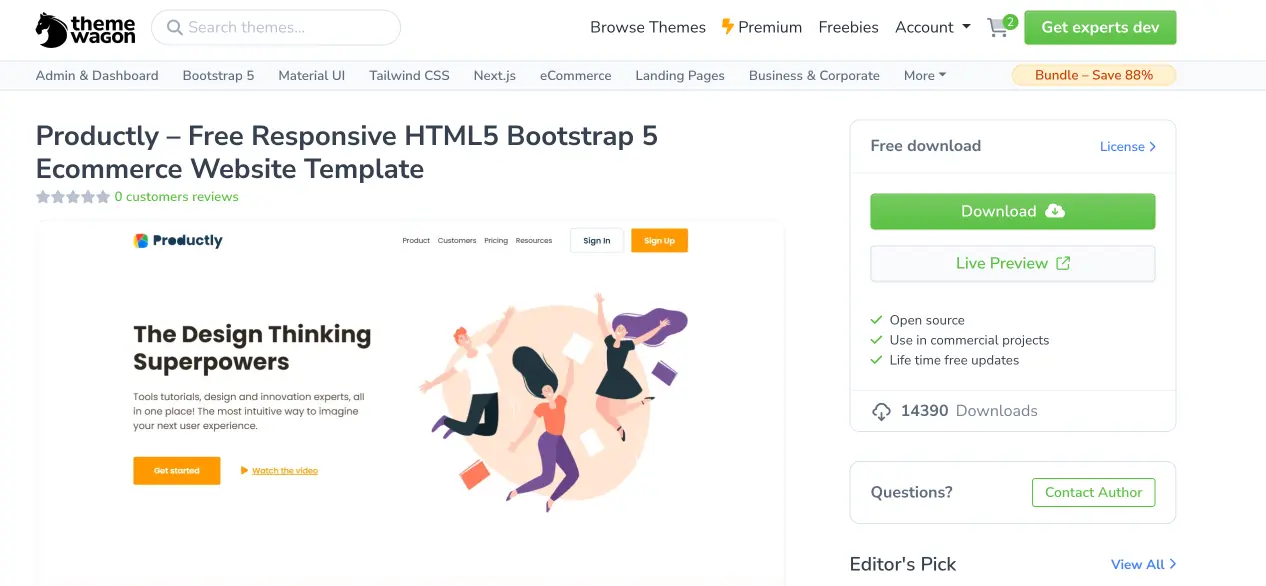Click orange Sign Up in preview
This screenshot has height=586, width=1266.
[x=659, y=240]
